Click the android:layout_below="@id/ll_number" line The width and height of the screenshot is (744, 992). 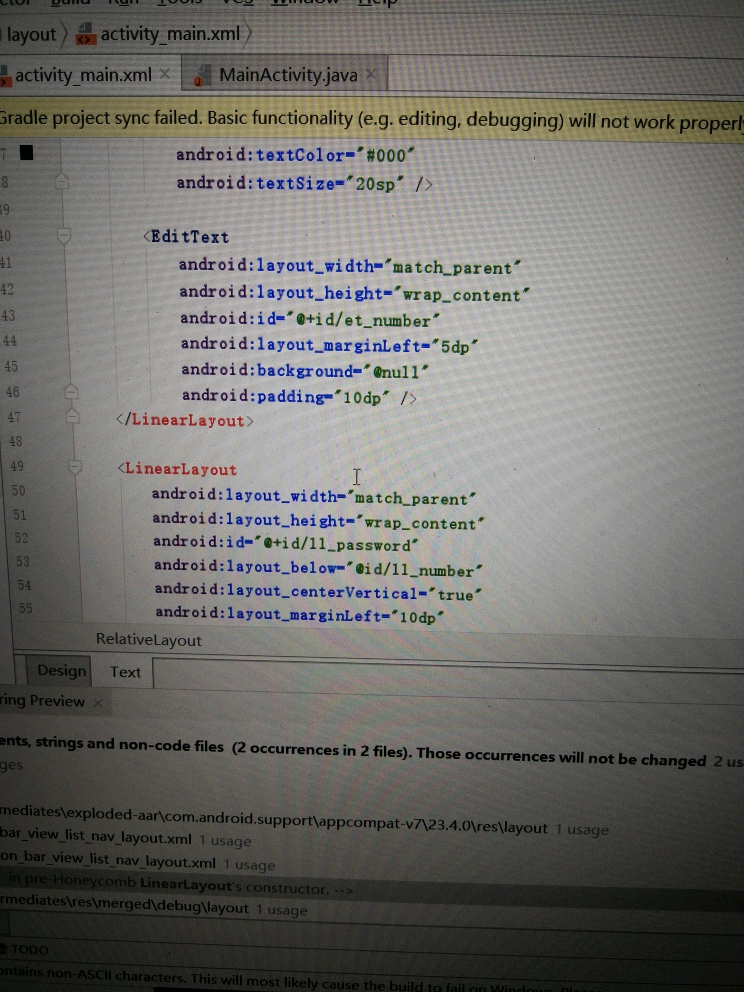click(318, 567)
